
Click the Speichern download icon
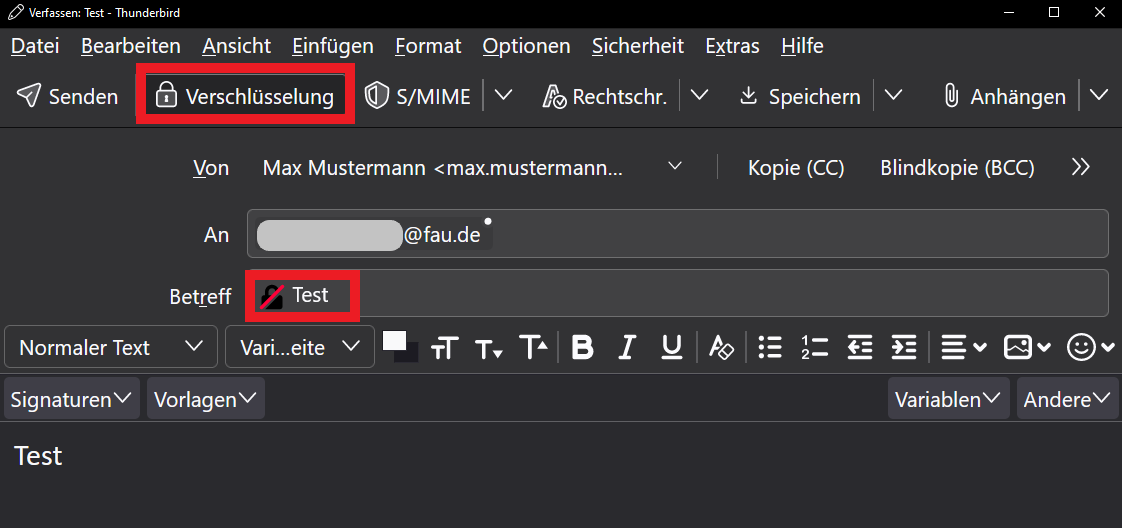tap(748, 96)
